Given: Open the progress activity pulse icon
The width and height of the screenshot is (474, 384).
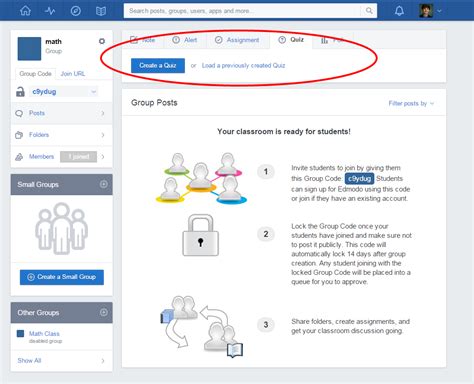Looking at the screenshot, I should (50, 11).
